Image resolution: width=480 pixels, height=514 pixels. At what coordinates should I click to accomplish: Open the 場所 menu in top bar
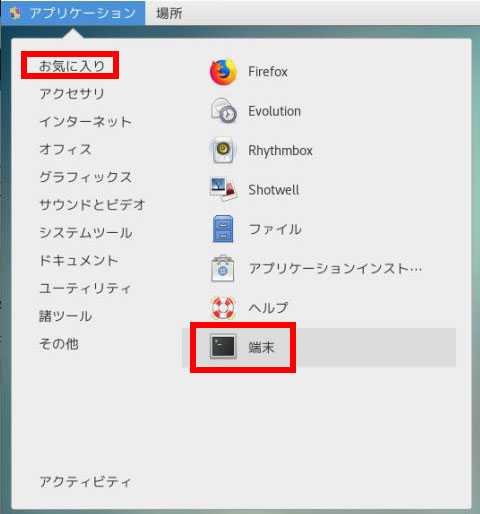[x=169, y=13]
